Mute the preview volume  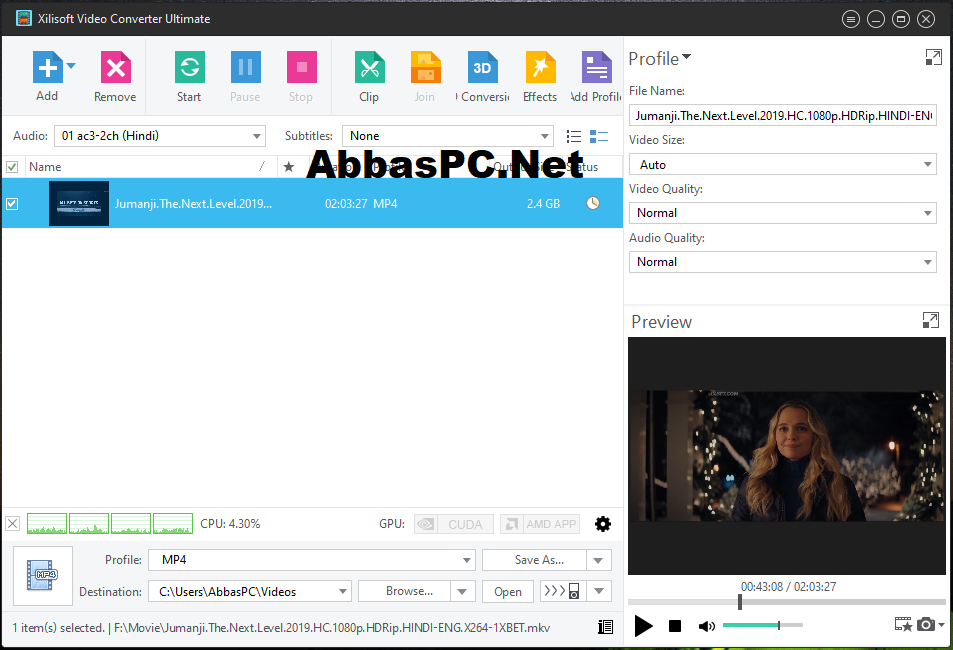[x=706, y=626]
